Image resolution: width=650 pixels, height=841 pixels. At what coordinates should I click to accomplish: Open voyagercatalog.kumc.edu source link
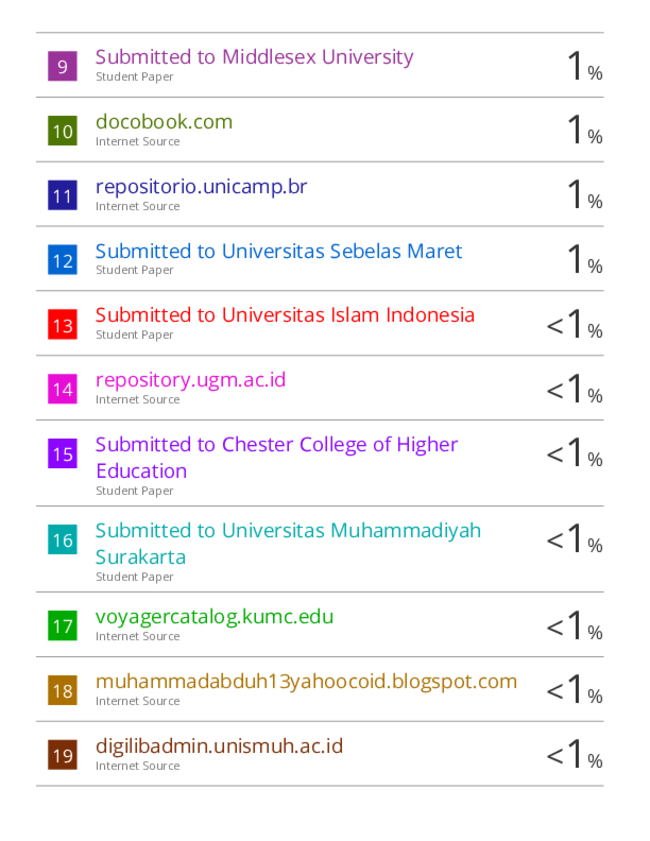pyautogui.click(x=215, y=617)
